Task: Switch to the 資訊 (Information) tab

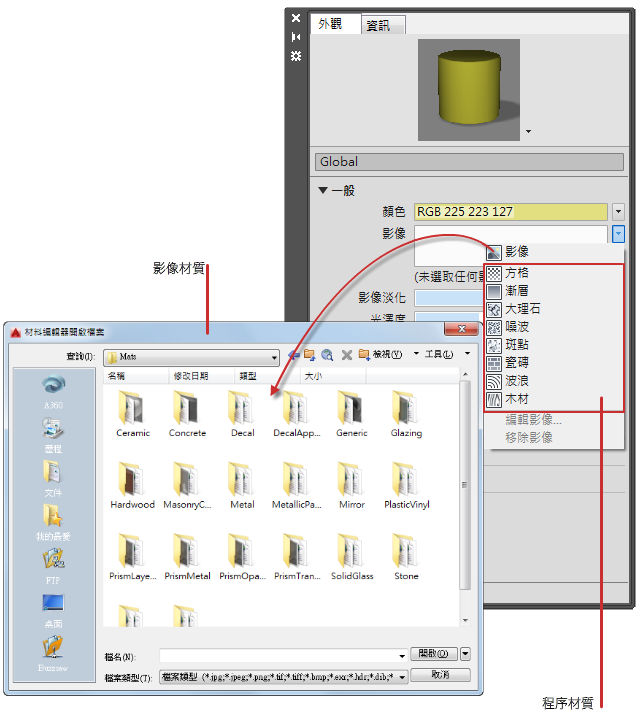Action: pyautogui.click(x=383, y=25)
